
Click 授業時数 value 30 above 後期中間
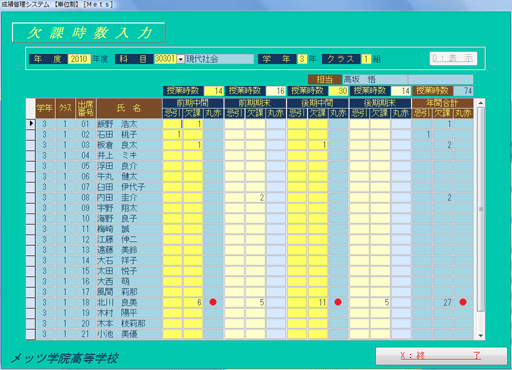click(338, 91)
